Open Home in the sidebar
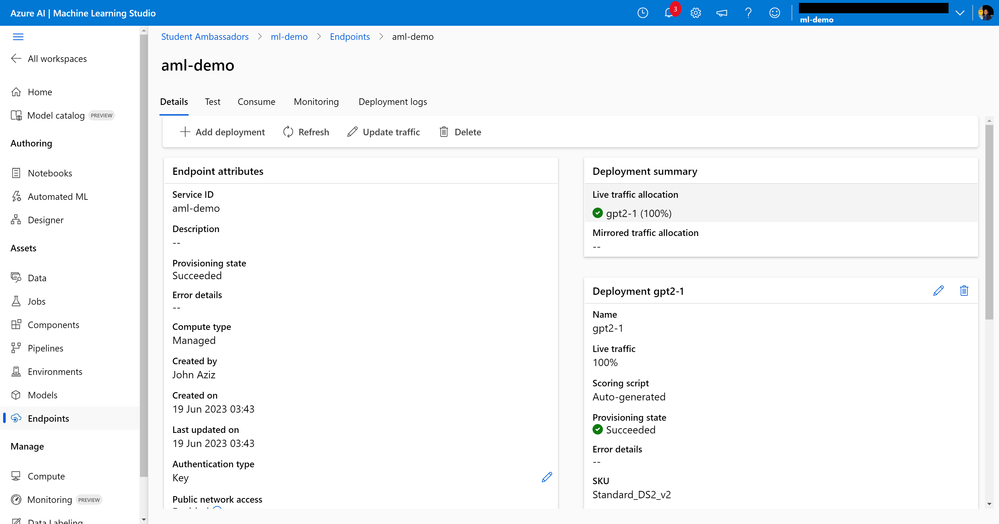 click(40, 92)
